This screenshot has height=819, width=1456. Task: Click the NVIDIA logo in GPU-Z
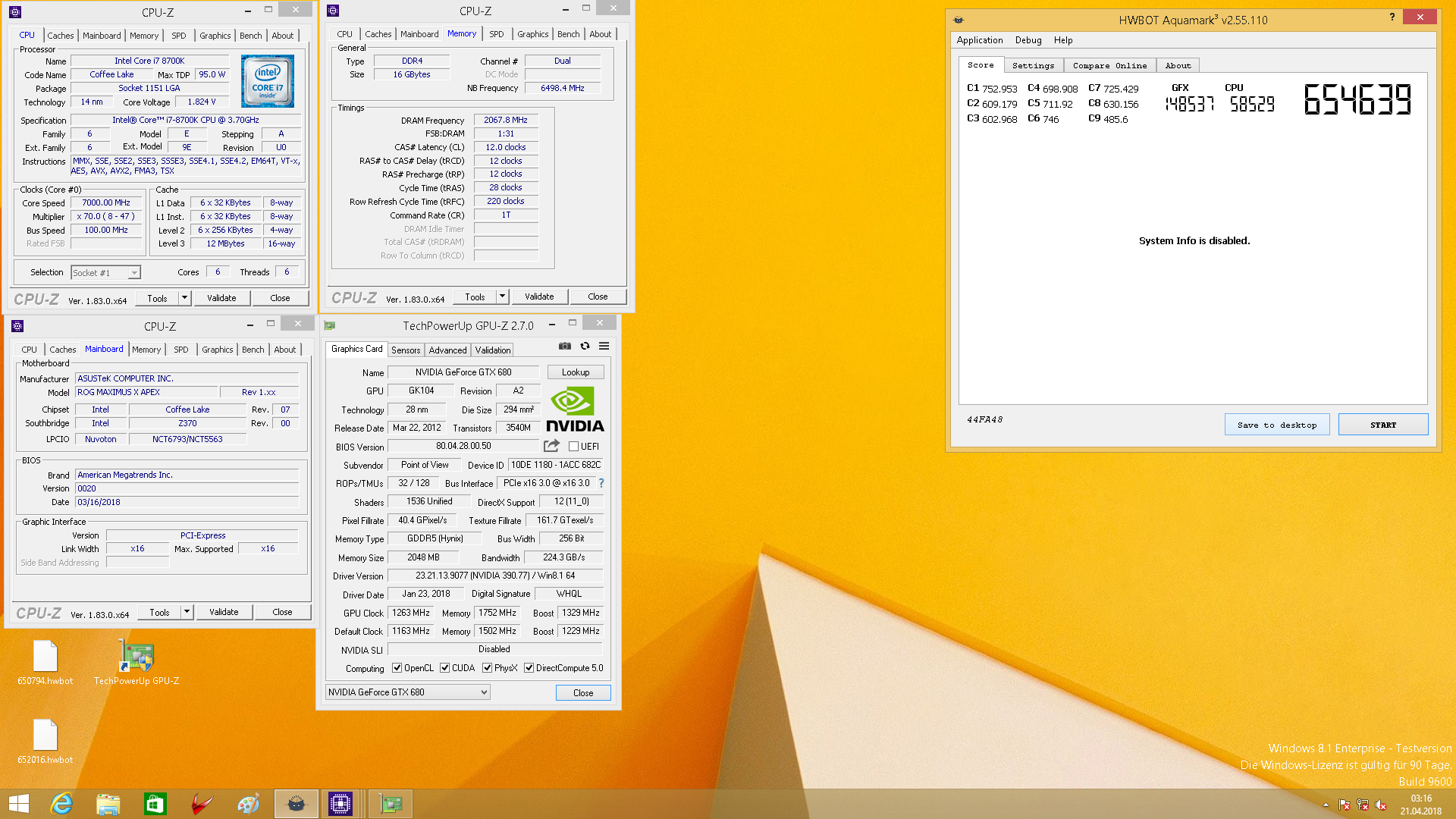coord(575,409)
